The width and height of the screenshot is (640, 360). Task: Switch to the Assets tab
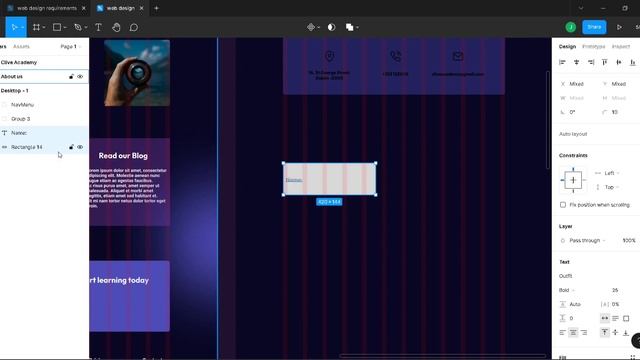point(21,47)
